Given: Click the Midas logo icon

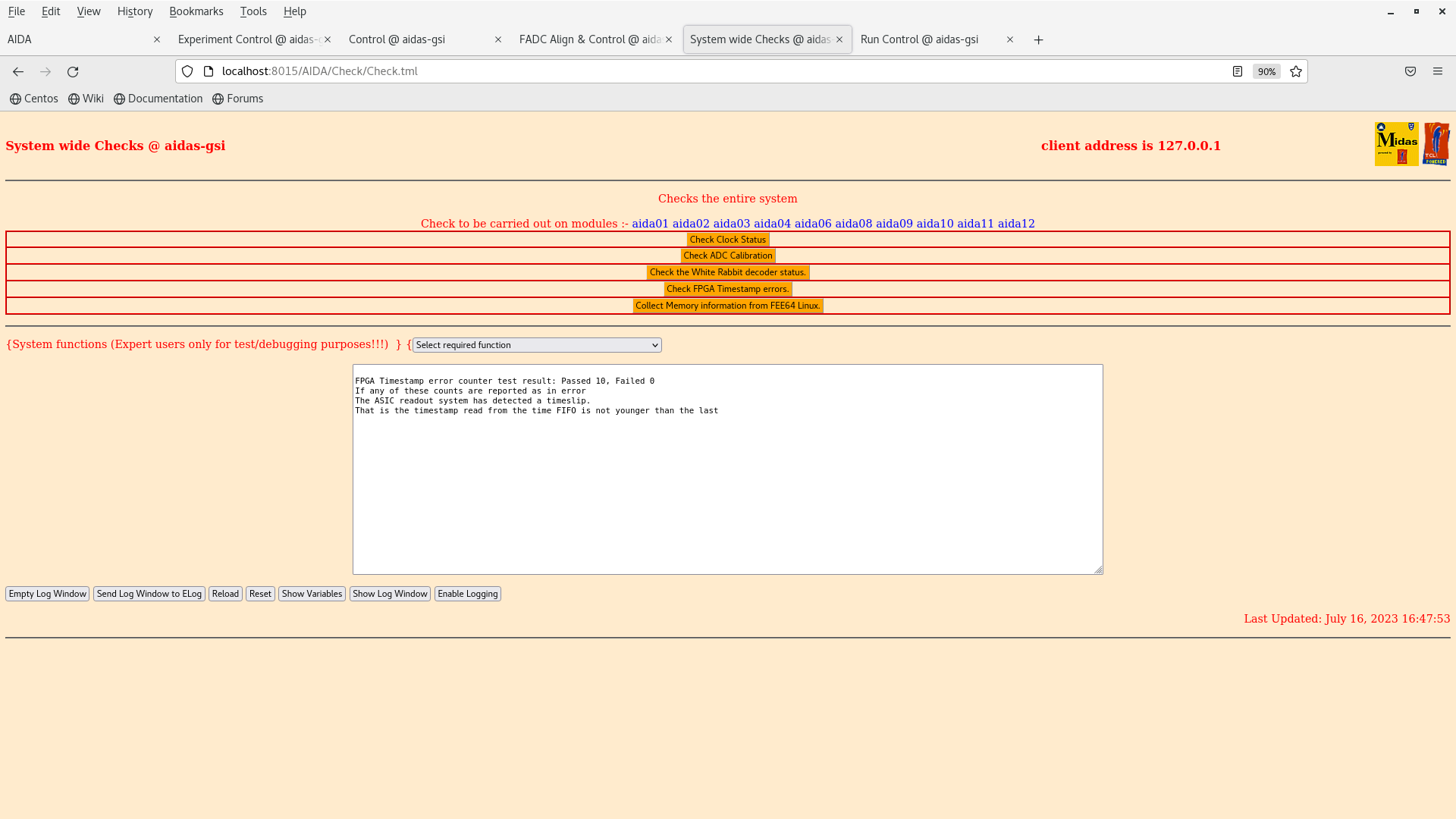Looking at the screenshot, I should coord(1396,144).
